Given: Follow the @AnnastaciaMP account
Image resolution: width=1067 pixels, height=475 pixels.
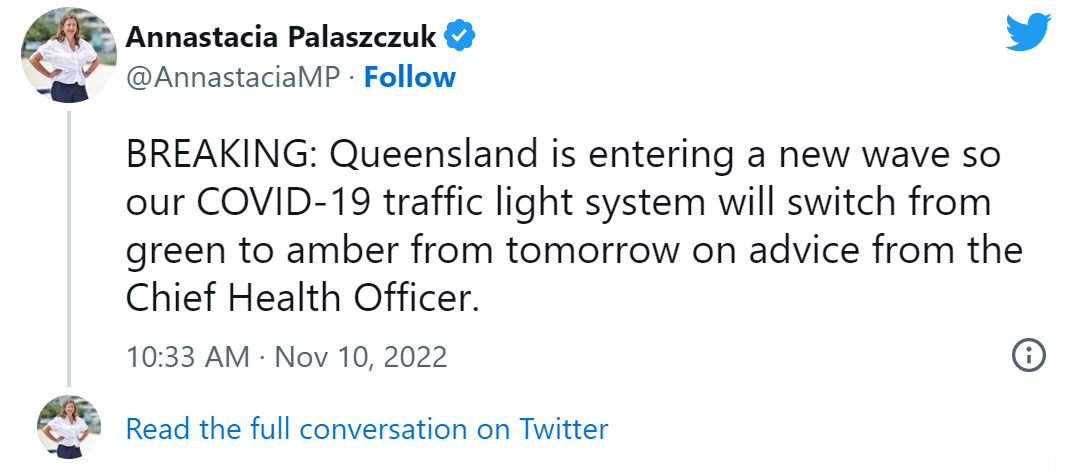Looking at the screenshot, I should coord(410,78).
